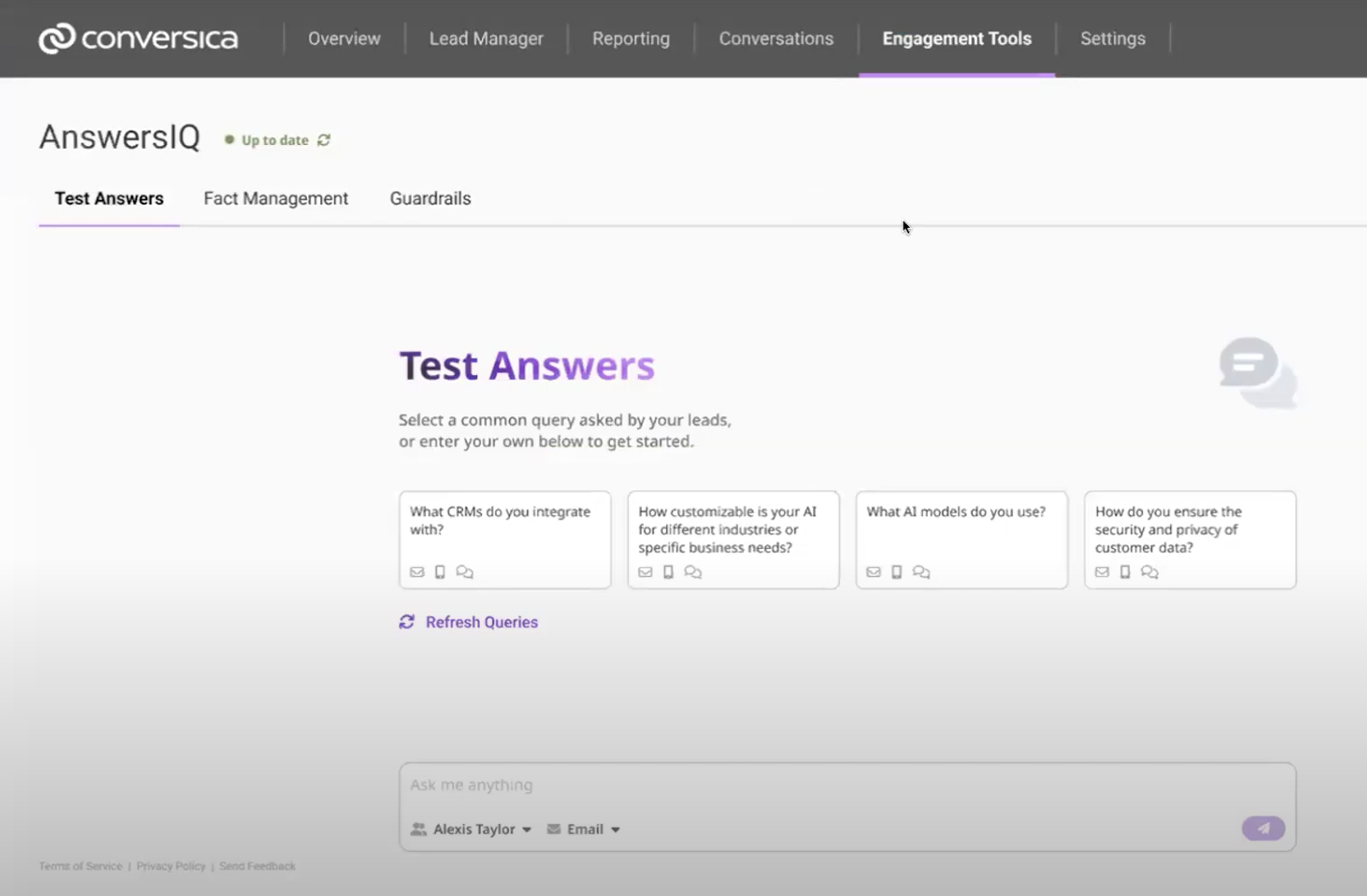Select the What CRMs do you integrate with query

(505, 540)
